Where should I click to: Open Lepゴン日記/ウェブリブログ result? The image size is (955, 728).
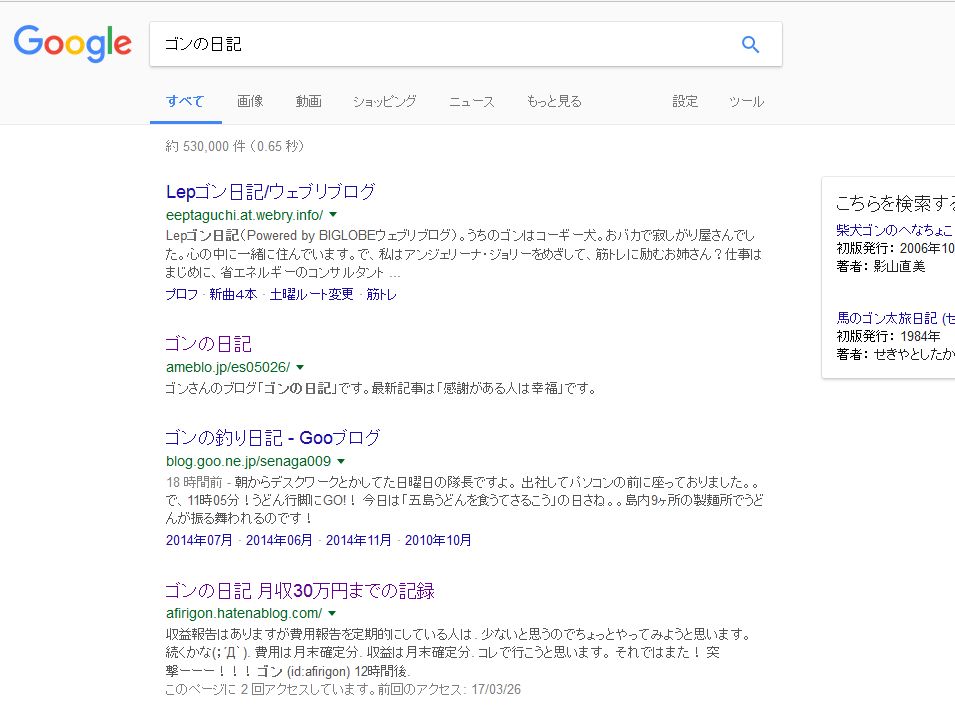pyautogui.click(x=270, y=192)
